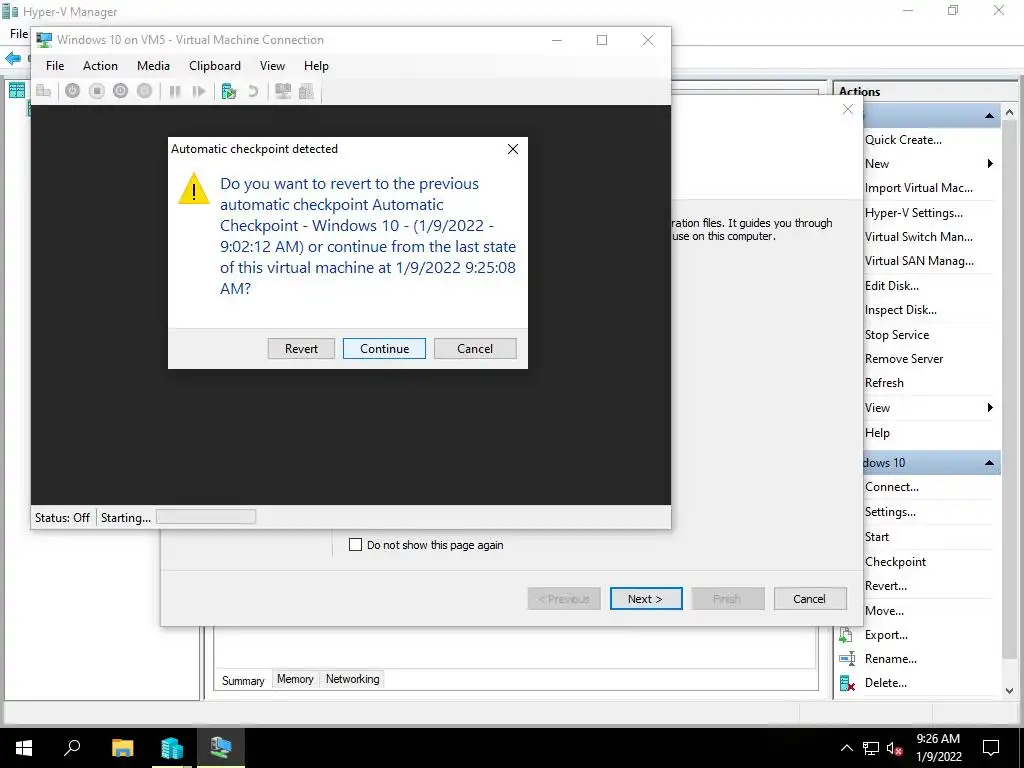Click Import Virtual Machine action
Viewport: 1024px width, 768px height.
[919, 188]
